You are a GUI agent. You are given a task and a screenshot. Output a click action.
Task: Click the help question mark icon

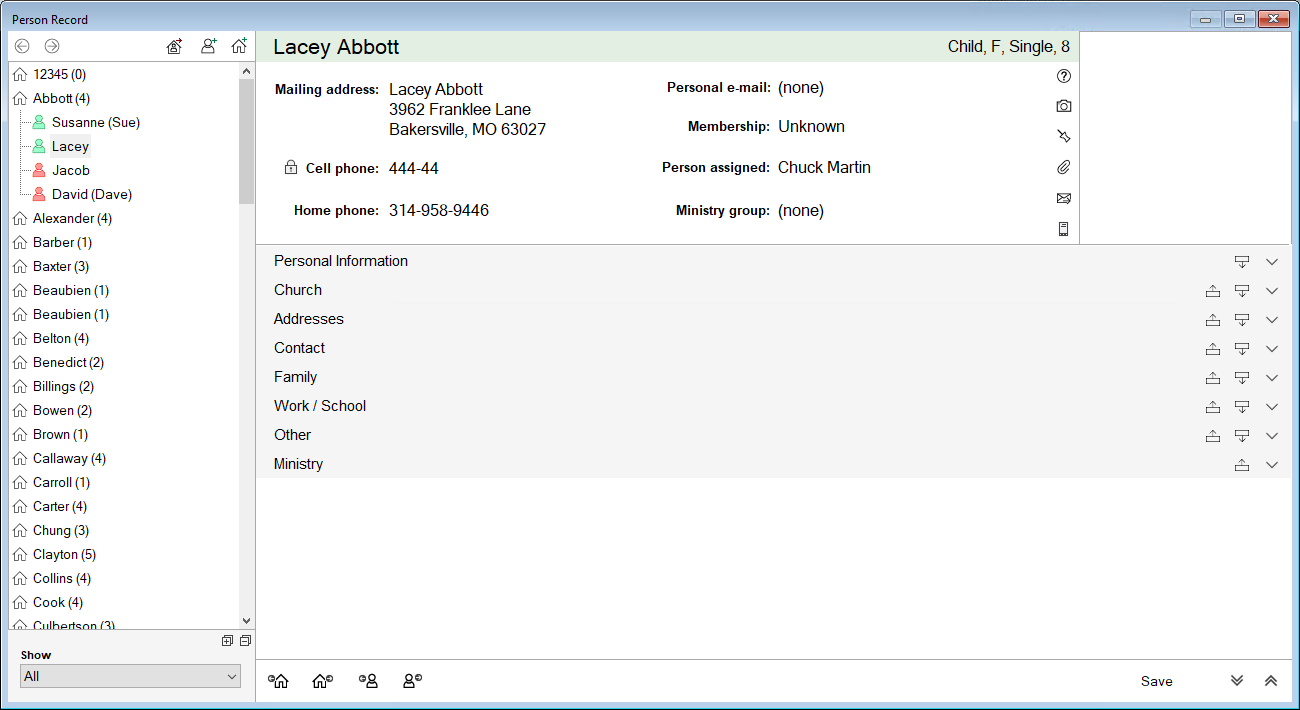1063,76
